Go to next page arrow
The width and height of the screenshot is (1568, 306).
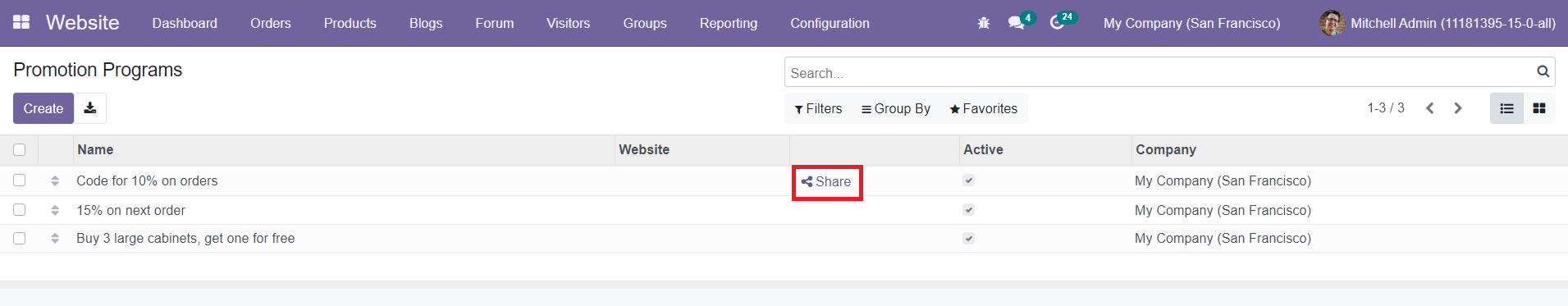click(x=1458, y=108)
